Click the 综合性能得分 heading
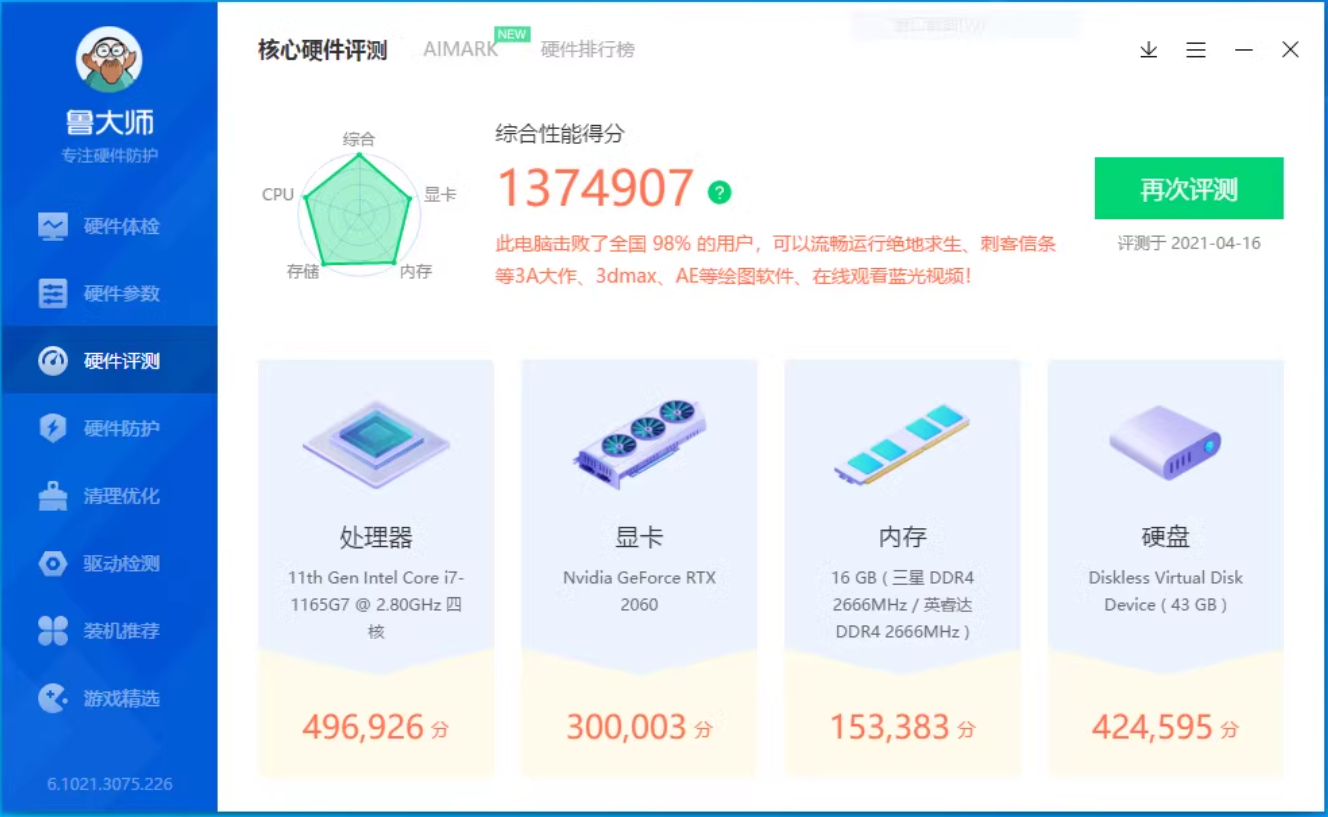Image resolution: width=1328 pixels, height=817 pixels. [560, 134]
